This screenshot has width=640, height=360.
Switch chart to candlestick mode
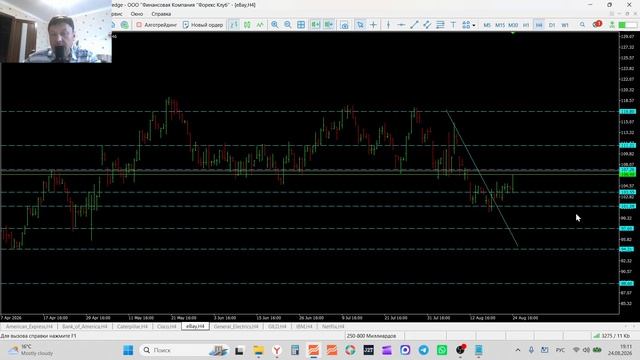click(x=247, y=25)
